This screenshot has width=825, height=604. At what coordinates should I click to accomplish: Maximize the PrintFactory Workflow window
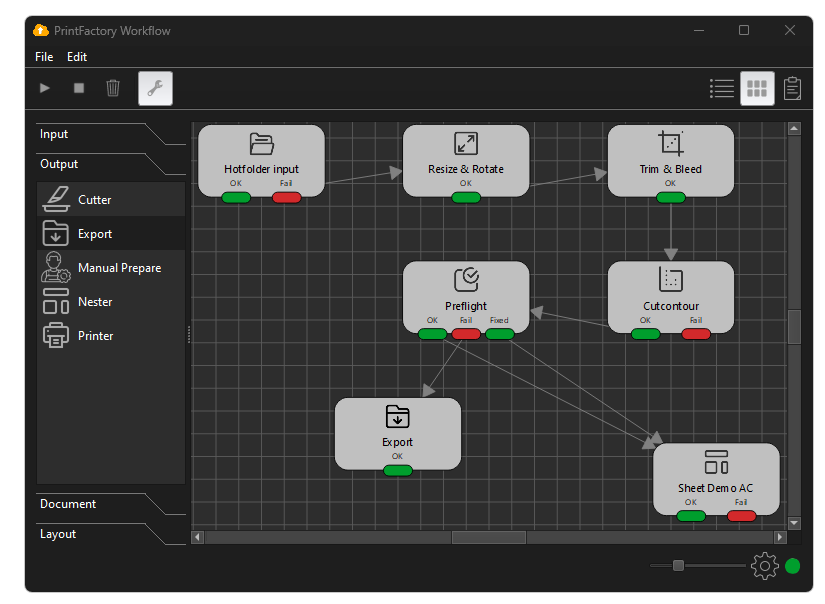pos(744,31)
